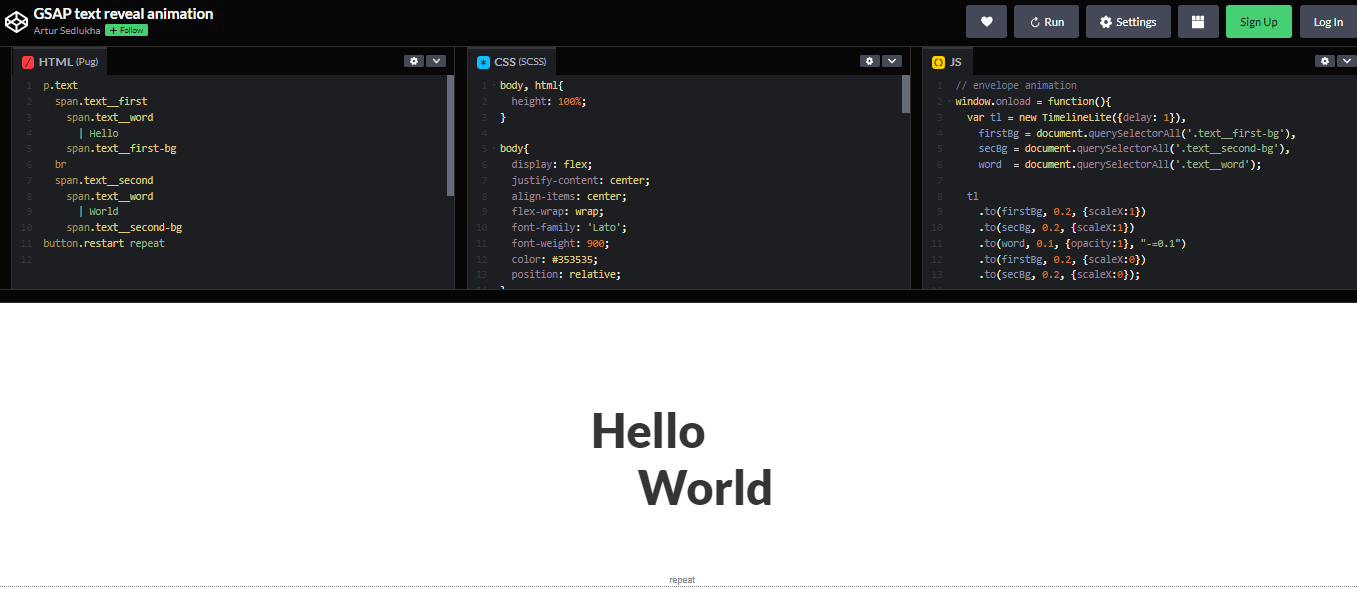Click the heart icon to like this Pen
The width and height of the screenshot is (1357, 600).
pos(986,21)
